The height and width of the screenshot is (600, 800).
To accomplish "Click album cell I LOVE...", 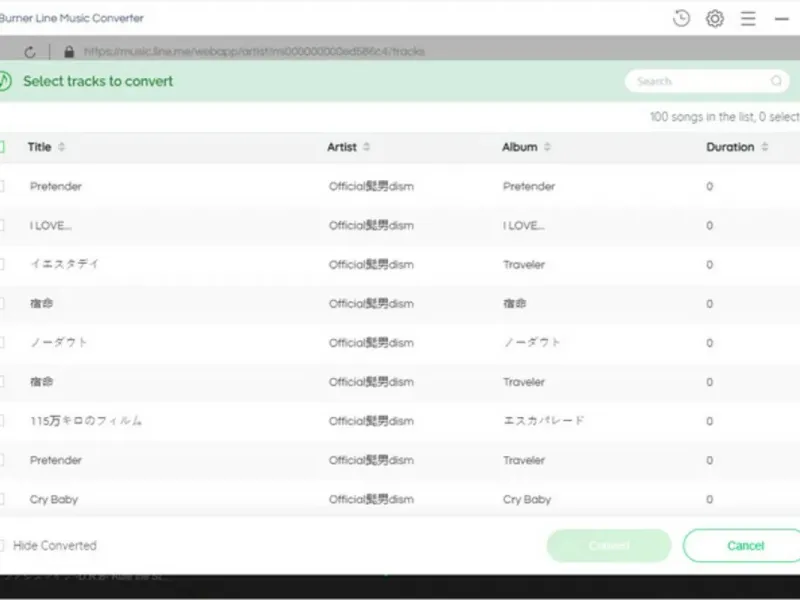I will click(523, 226).
